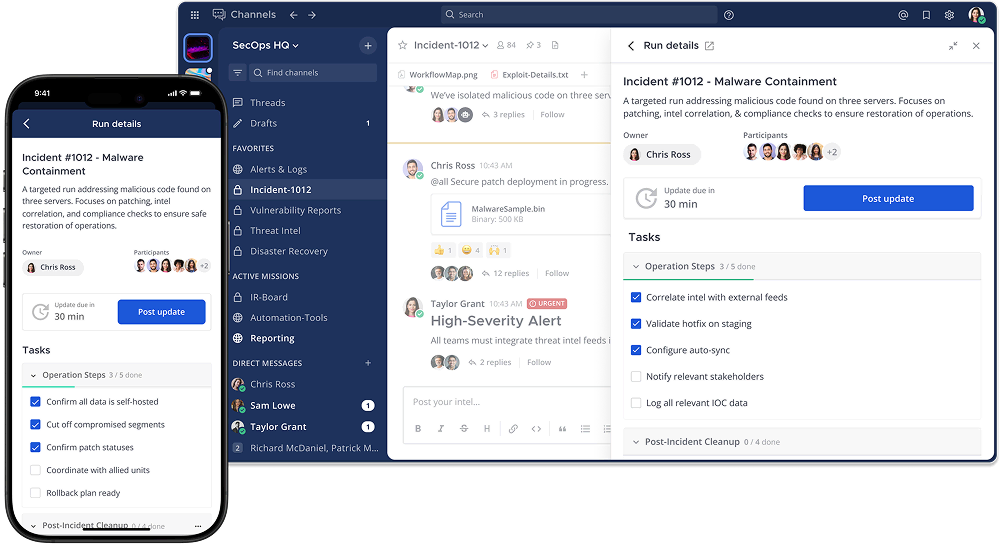Open the Threads sidebar item

267,103
